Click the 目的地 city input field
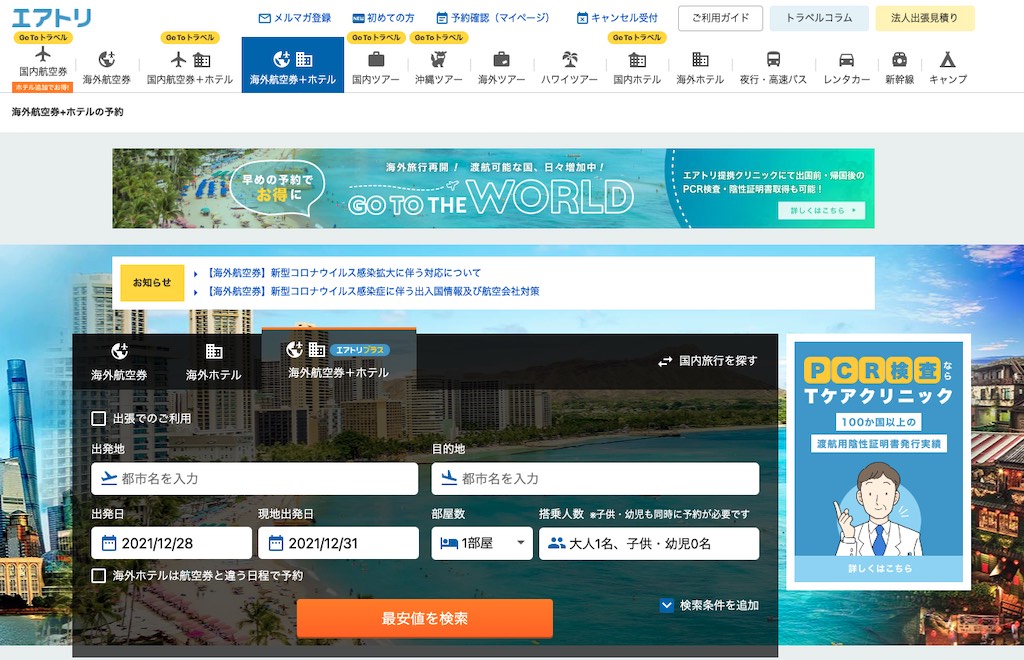 [x=596, y=479]
